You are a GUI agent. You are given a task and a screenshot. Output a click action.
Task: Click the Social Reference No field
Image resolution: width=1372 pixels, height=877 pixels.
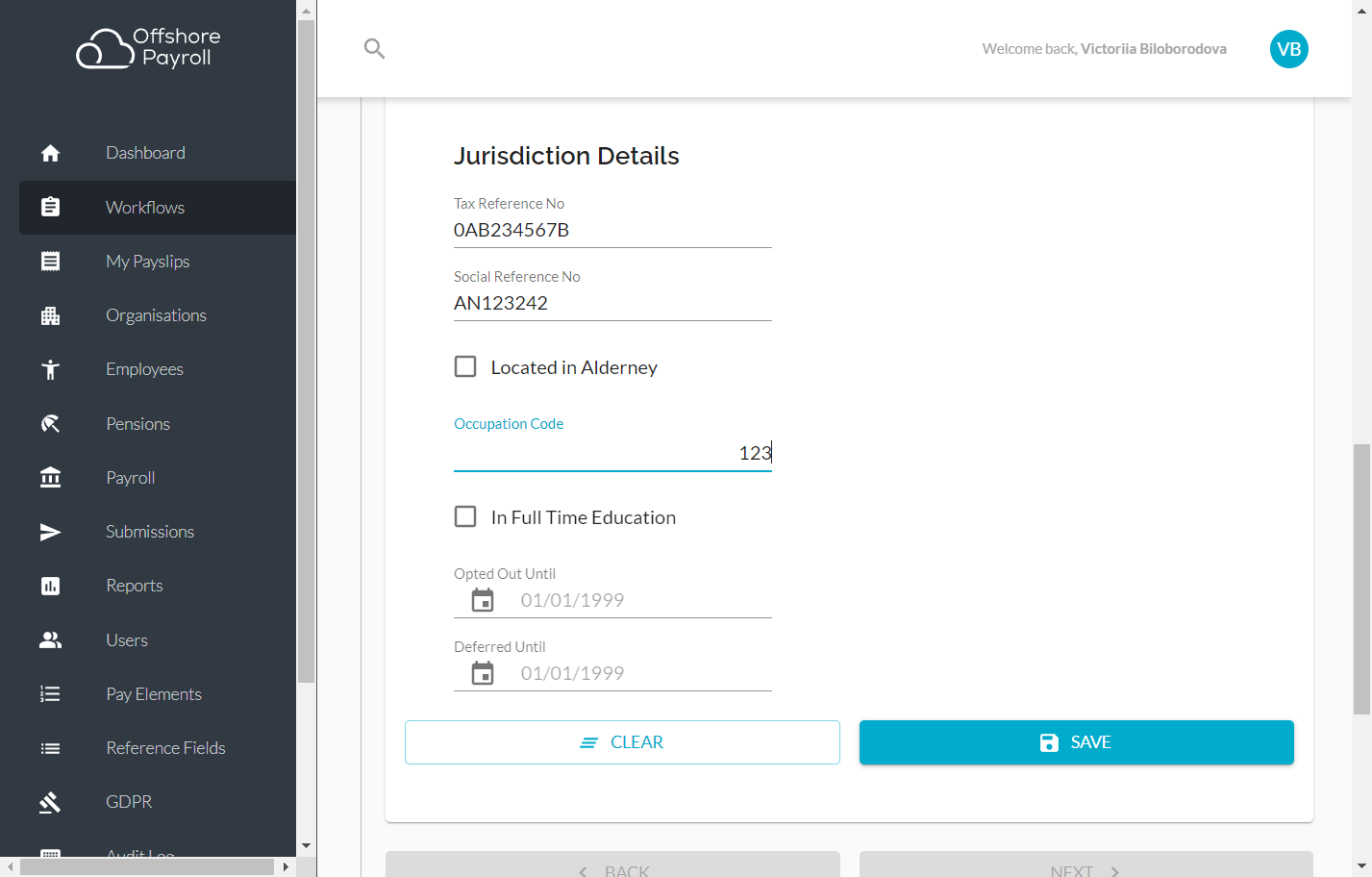(x=612, y=303)
